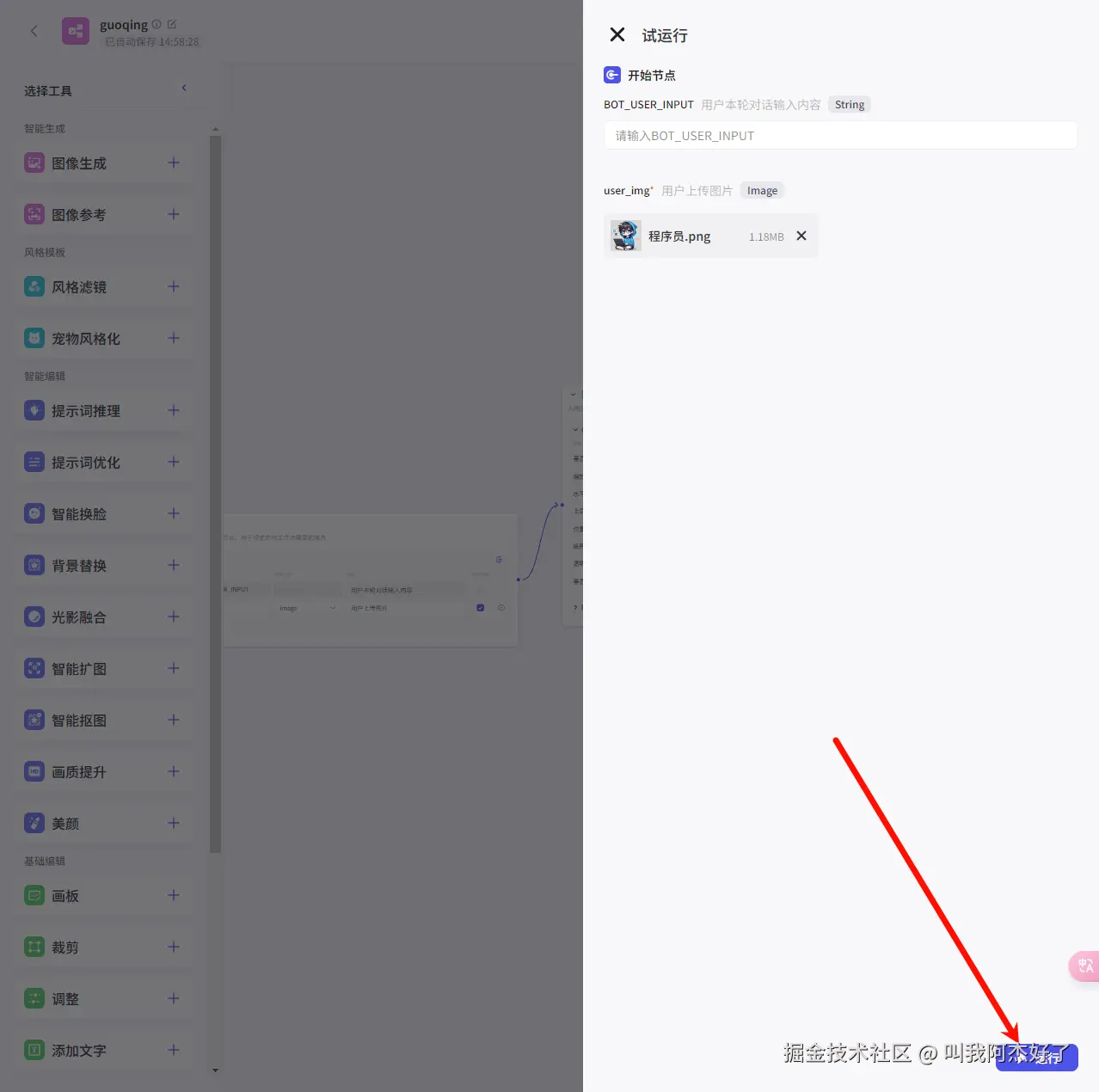Select 提示词推理 tool entry
Viewport: 1099px width, 1092px height.
pyautogui.click(x=103, y=411)
